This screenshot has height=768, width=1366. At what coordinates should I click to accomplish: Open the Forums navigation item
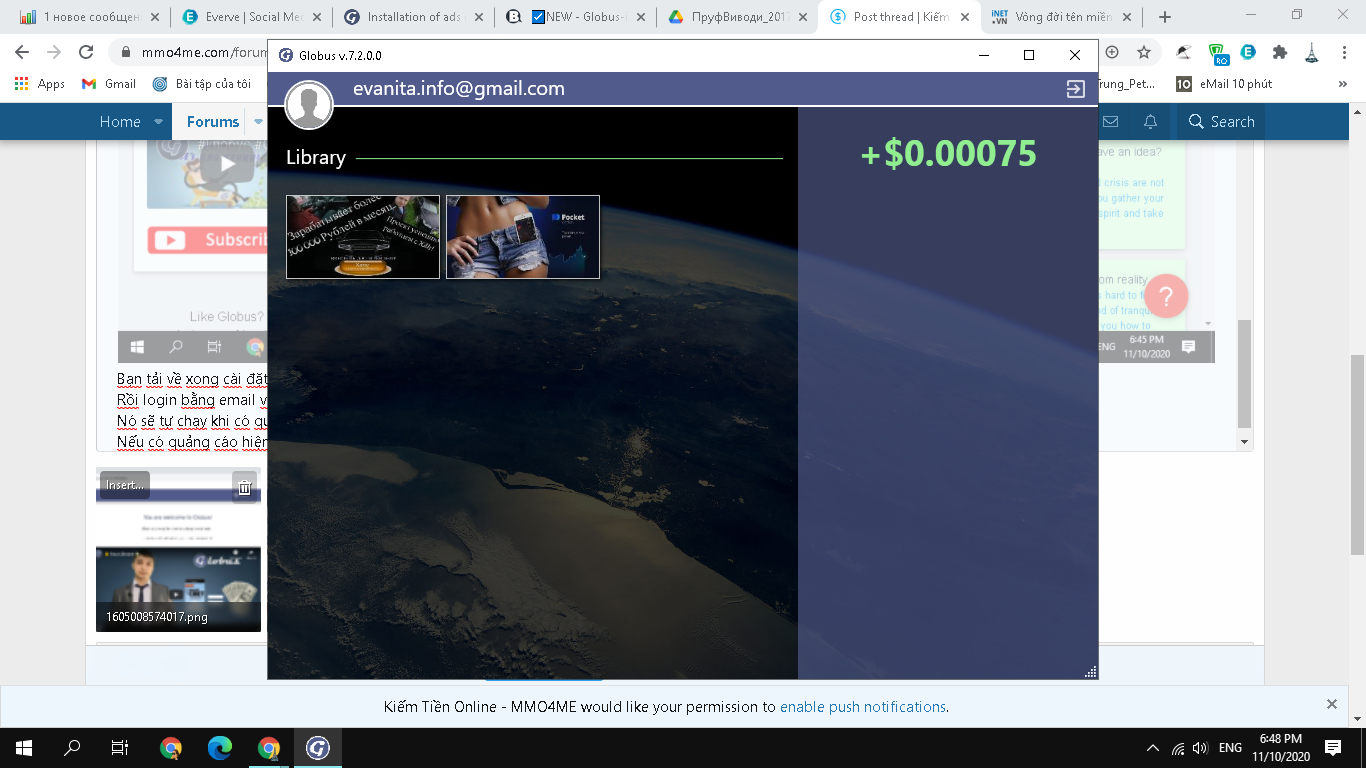click(x=213, y=122)
